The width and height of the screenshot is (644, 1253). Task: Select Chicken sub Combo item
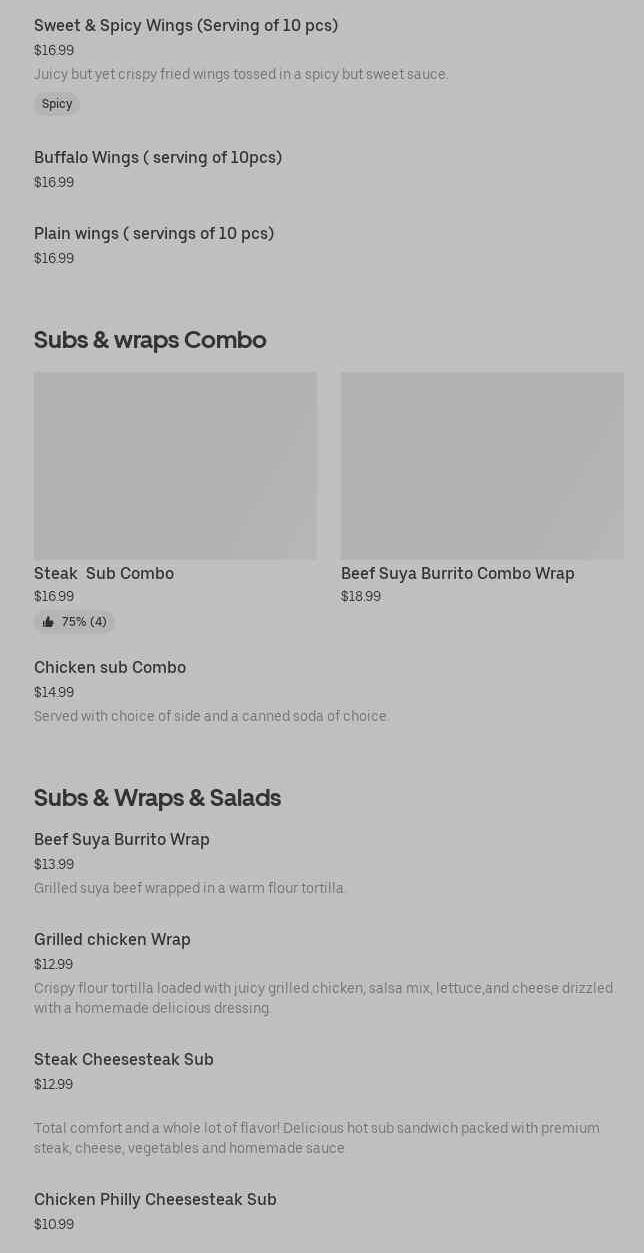coord(110,668)
